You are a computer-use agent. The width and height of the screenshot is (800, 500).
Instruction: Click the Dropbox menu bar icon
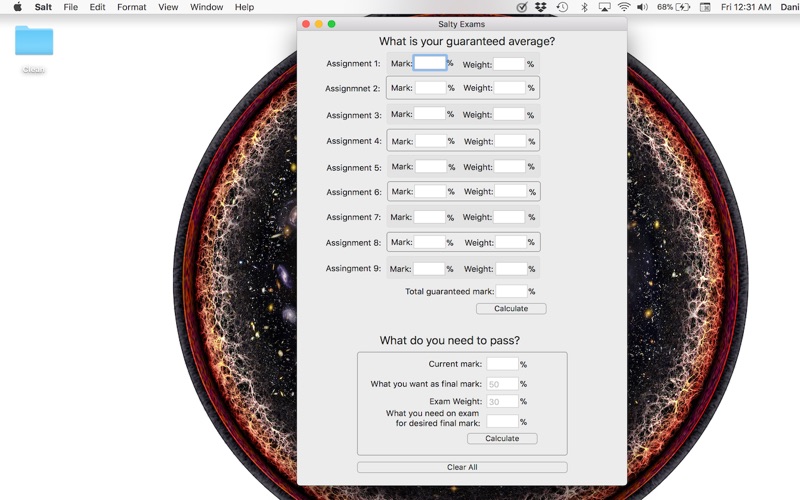point(541,7)
